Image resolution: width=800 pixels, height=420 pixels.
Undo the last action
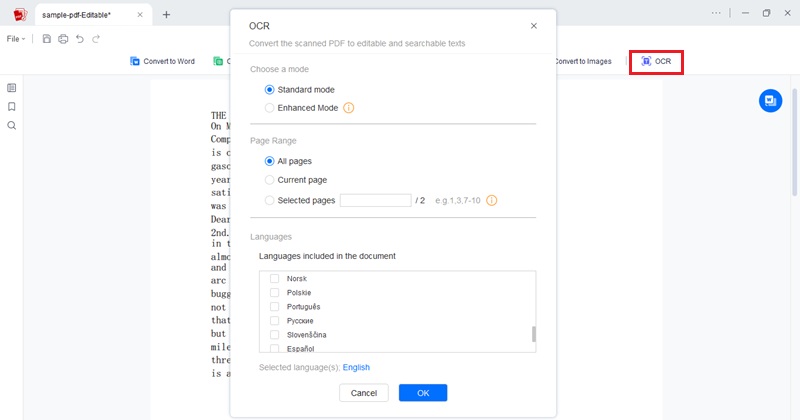80,39
